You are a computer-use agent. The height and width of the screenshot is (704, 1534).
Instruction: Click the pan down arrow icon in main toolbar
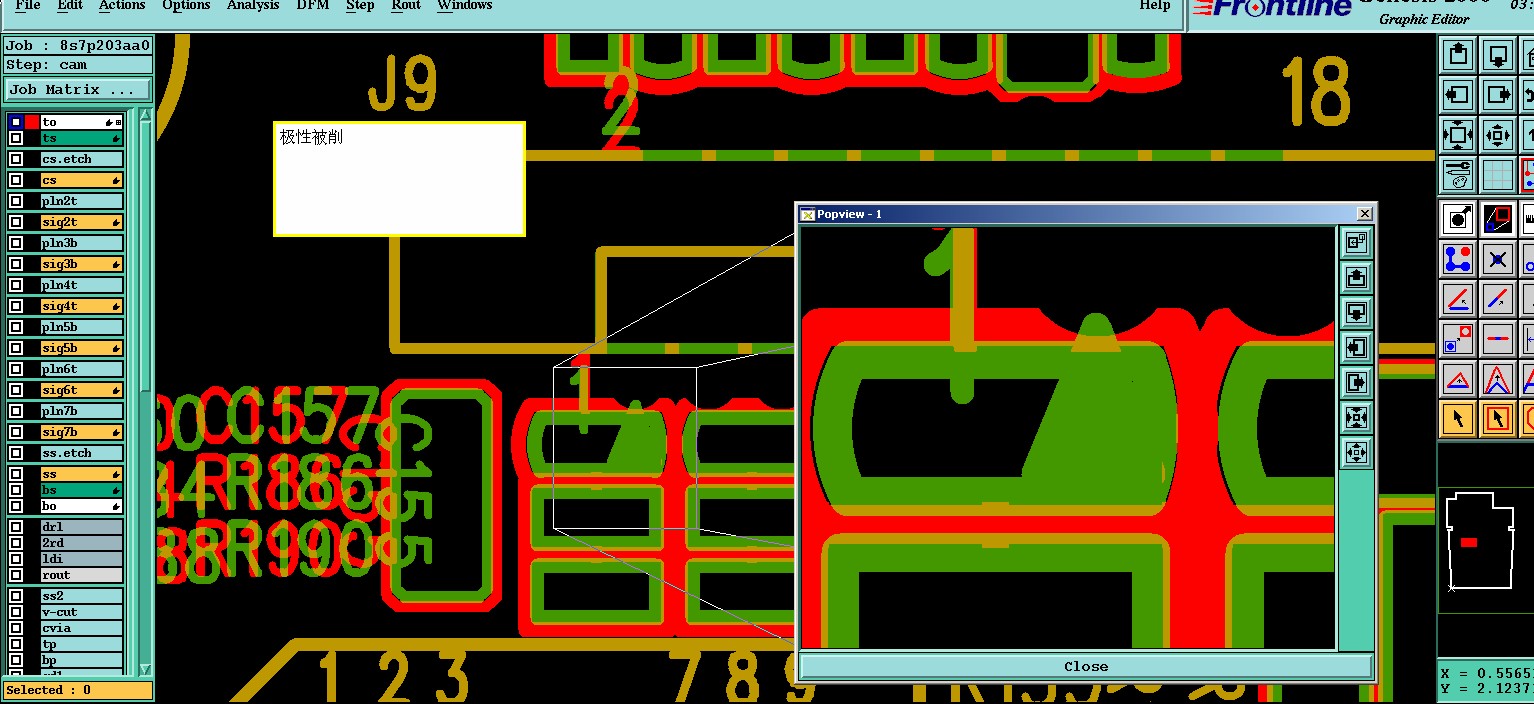pyautogui.click(x=1497, y=54)
